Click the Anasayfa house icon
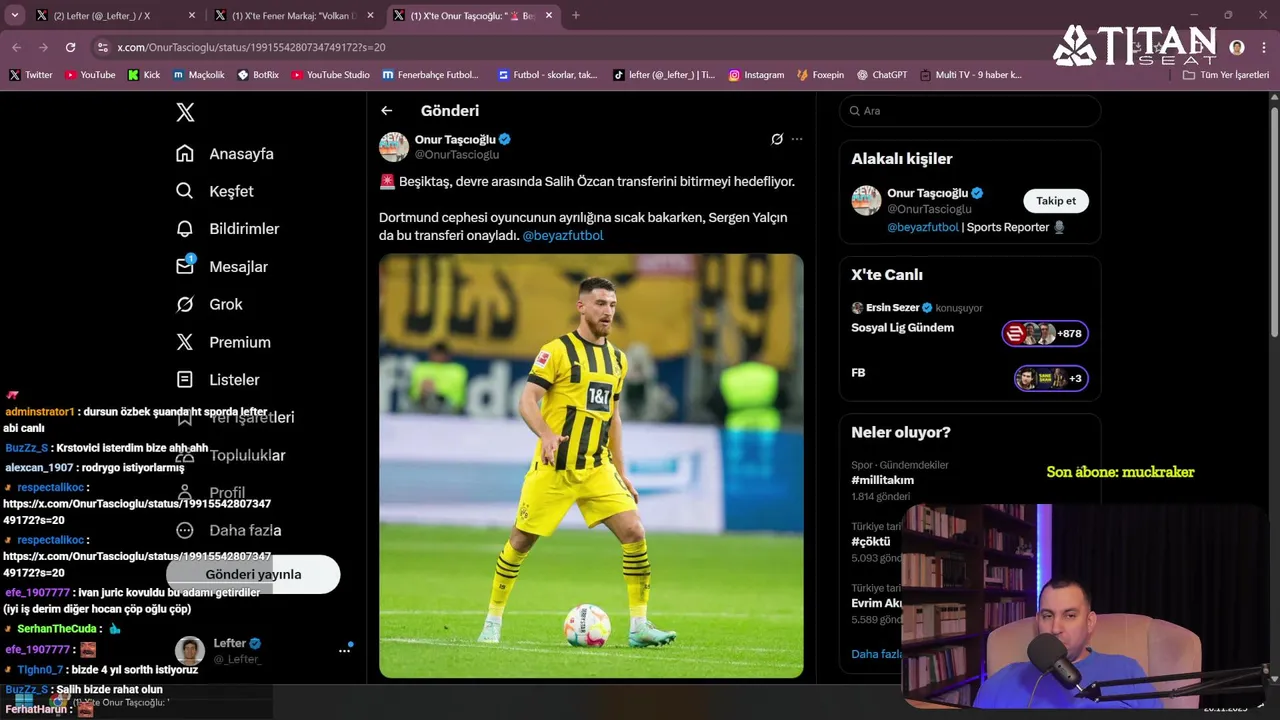This screenshot has width=1280, height=720. coord(185,153)
